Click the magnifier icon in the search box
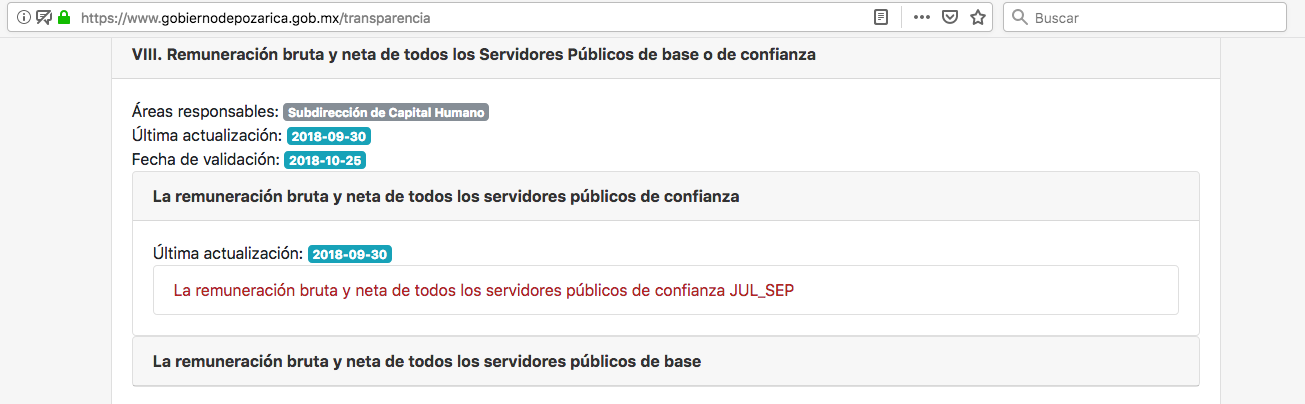This screenshot has width=1305, height=404. [1019, 18]
